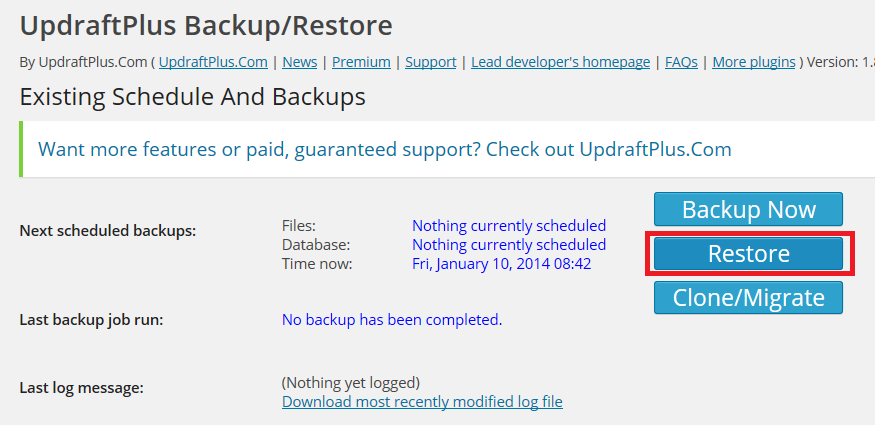
Task: Open the FAQs link
Action: (x=681, y=62)
